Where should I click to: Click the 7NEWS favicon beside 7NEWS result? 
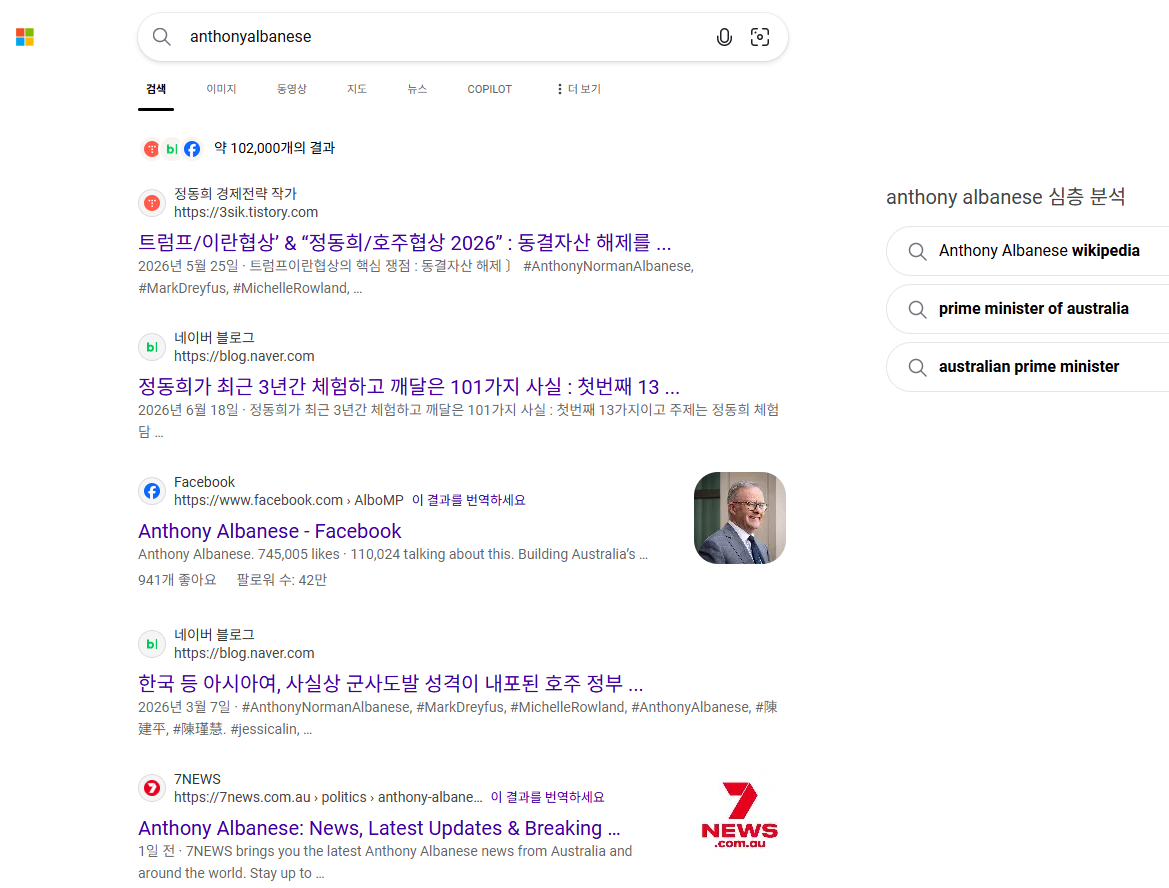tap(152, 788)
